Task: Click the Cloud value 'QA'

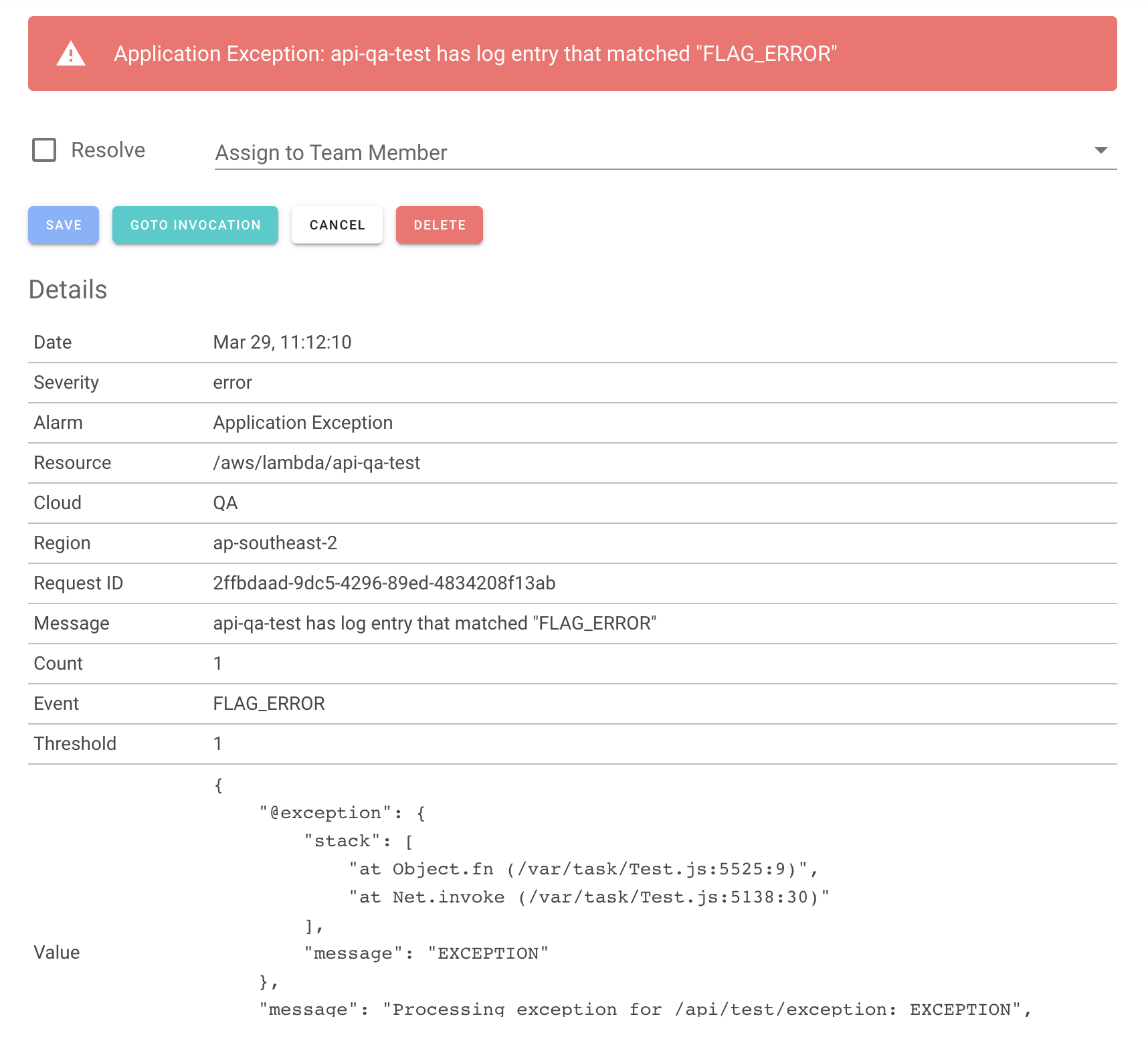Action: click(225, 503)
